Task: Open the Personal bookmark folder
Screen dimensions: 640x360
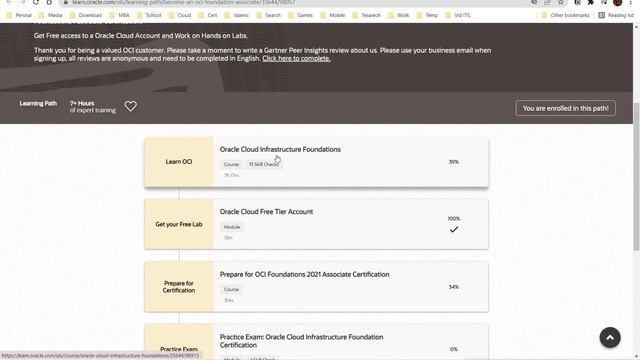Action: [19, 15]
